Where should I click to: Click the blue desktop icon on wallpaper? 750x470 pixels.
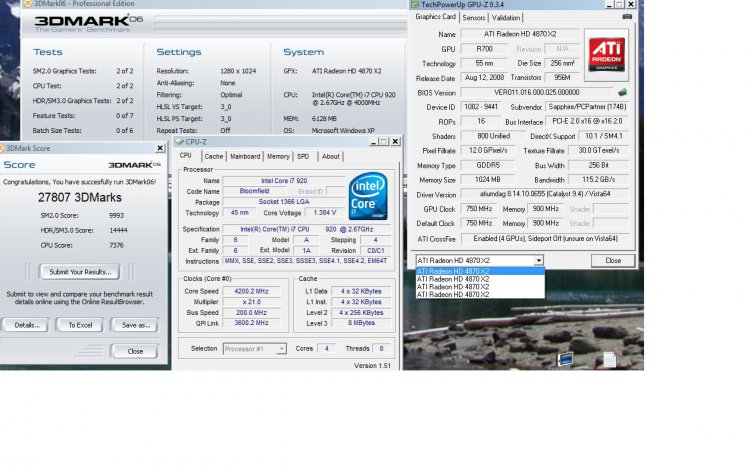tap(565, 359)
